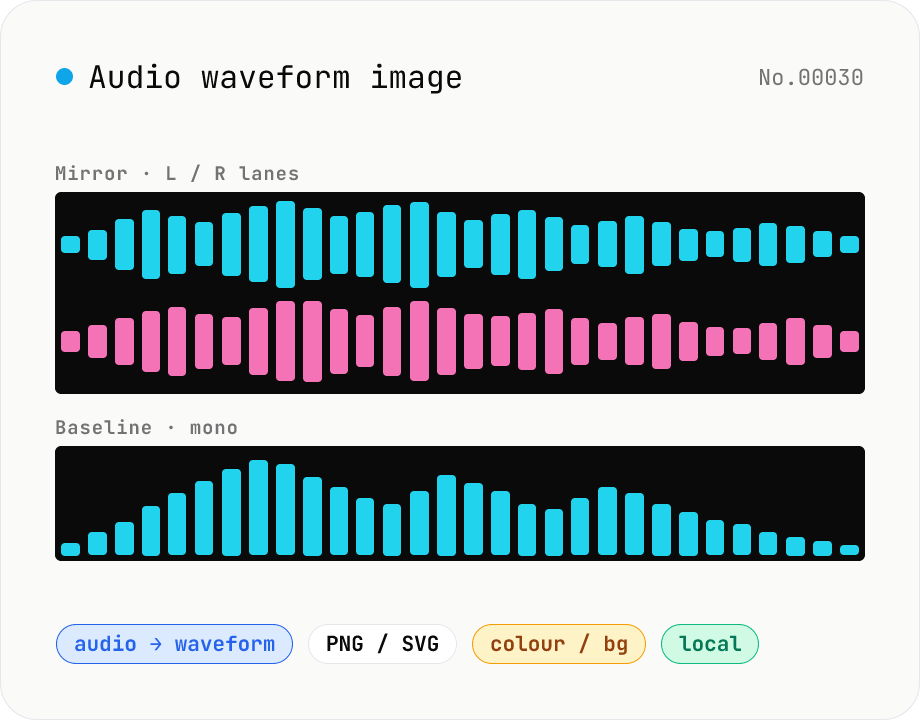Viewport: 920px width, 720px height.
Task: Click the blue dot beside the title
Action: [65, 77]
